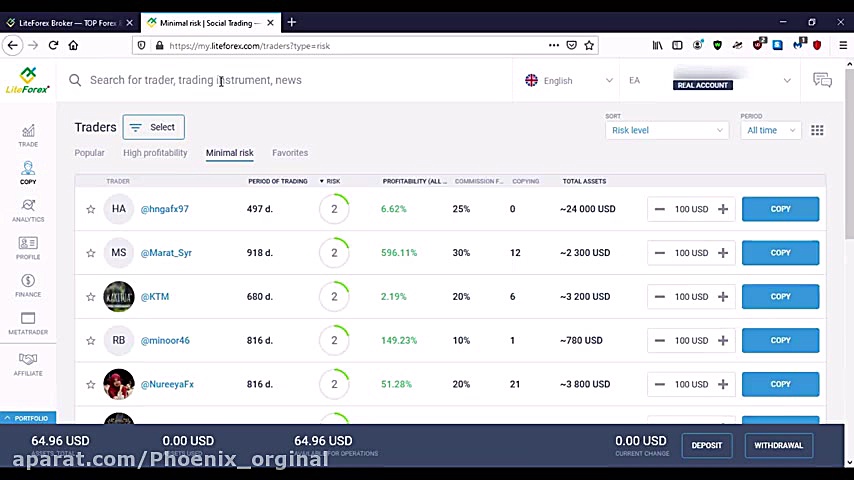Open the English language dropdown
Screen dimensions: 854x480
click(x=569, y=81)
